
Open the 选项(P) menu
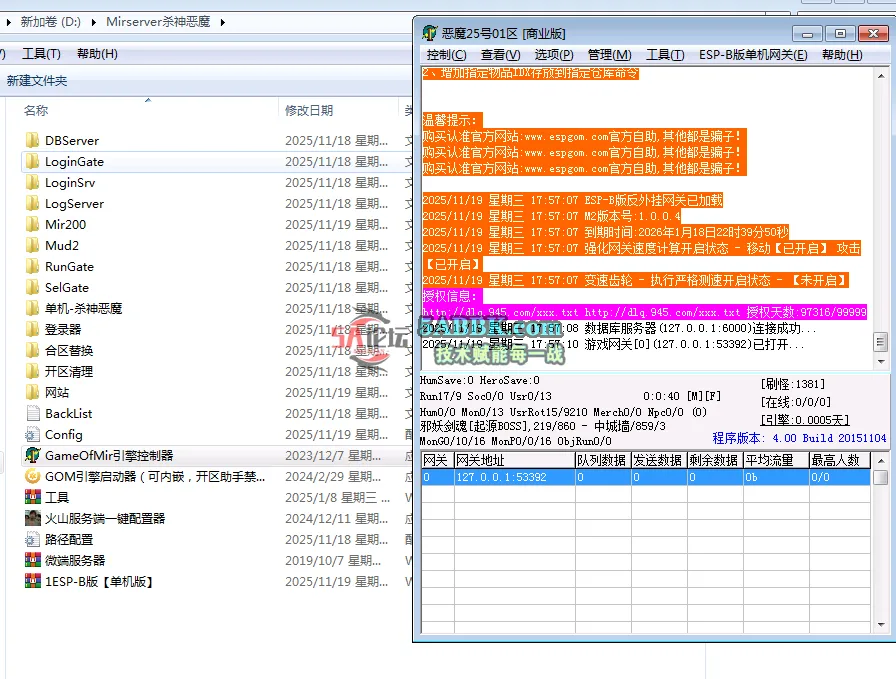click(x=553, y=55)
